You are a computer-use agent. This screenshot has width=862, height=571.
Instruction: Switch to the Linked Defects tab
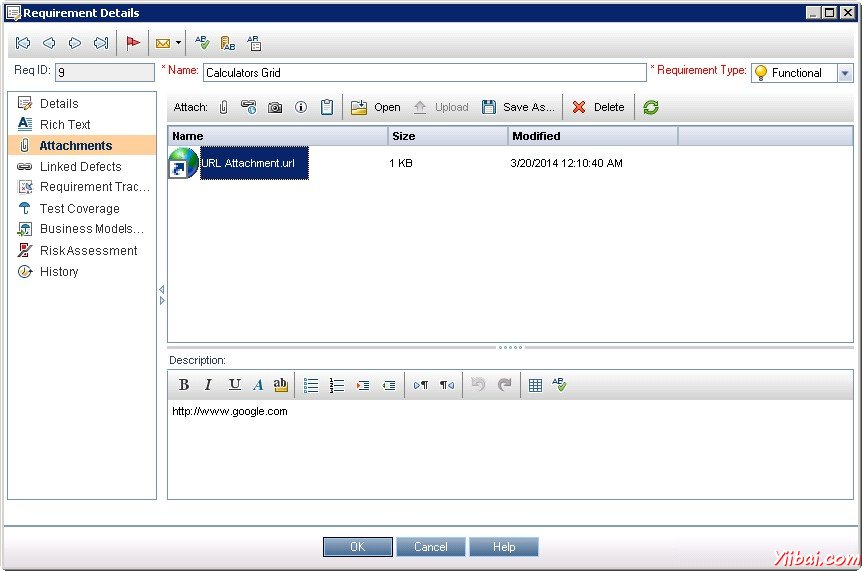click(x=80, y=167)
